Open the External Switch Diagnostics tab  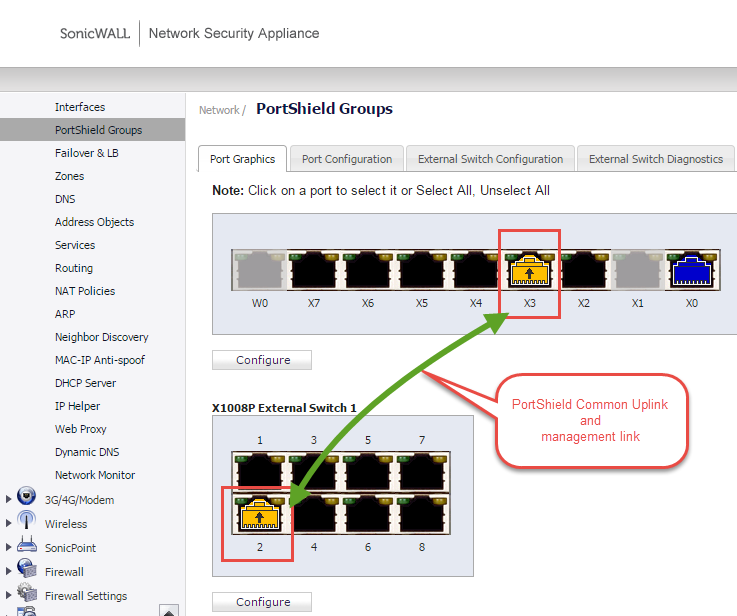coord(655,159)
